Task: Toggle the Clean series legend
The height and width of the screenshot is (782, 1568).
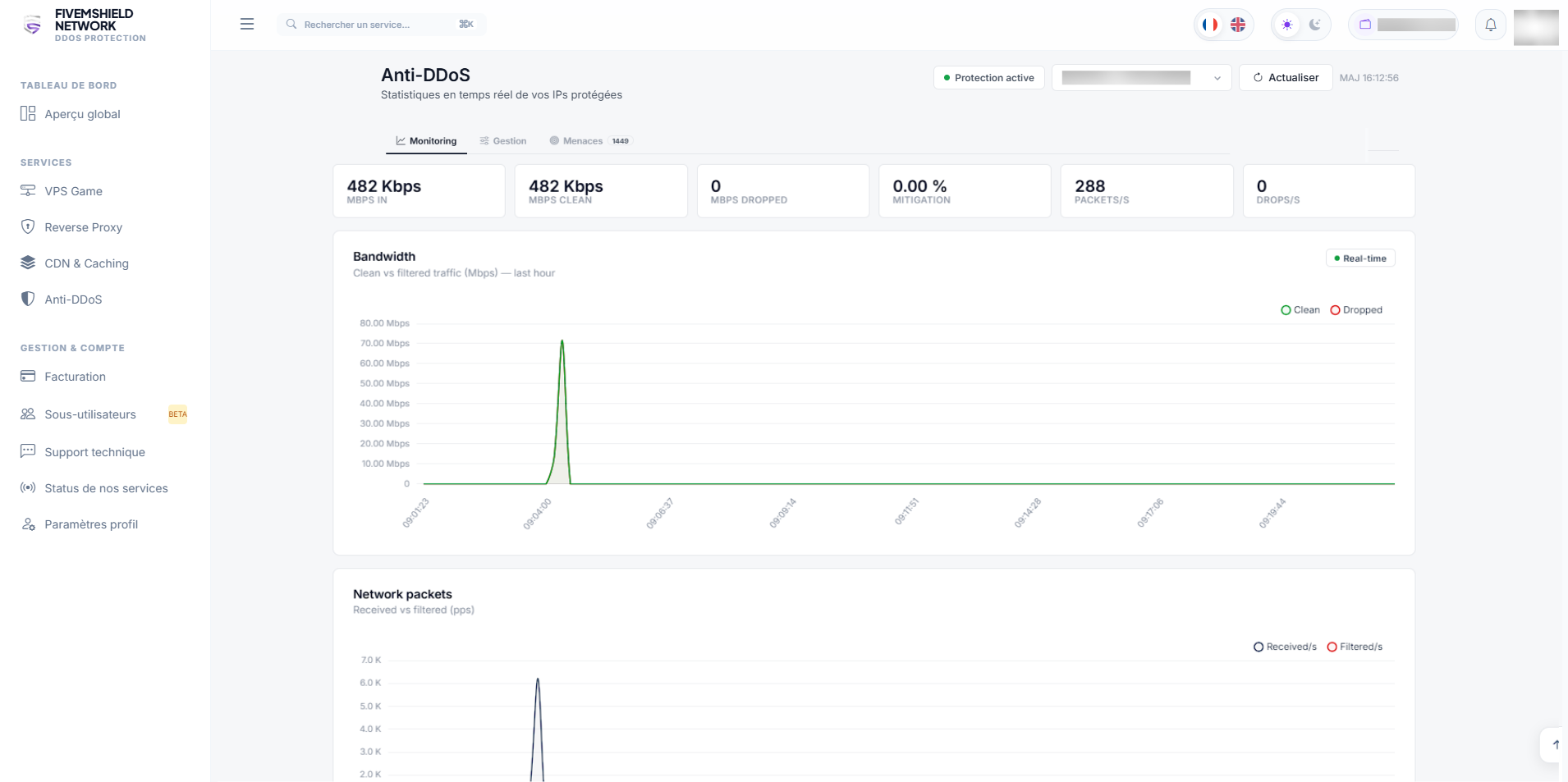Action: (1300, 310)
